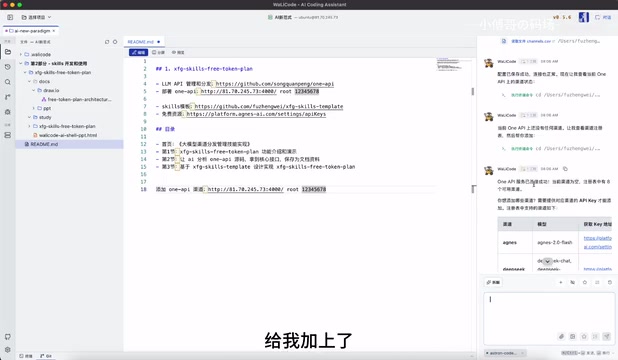This screenshot has width=618, height=360.
Task: Click the scroll-to-bottom chevron in chat
Action: (x=547, y=261)
